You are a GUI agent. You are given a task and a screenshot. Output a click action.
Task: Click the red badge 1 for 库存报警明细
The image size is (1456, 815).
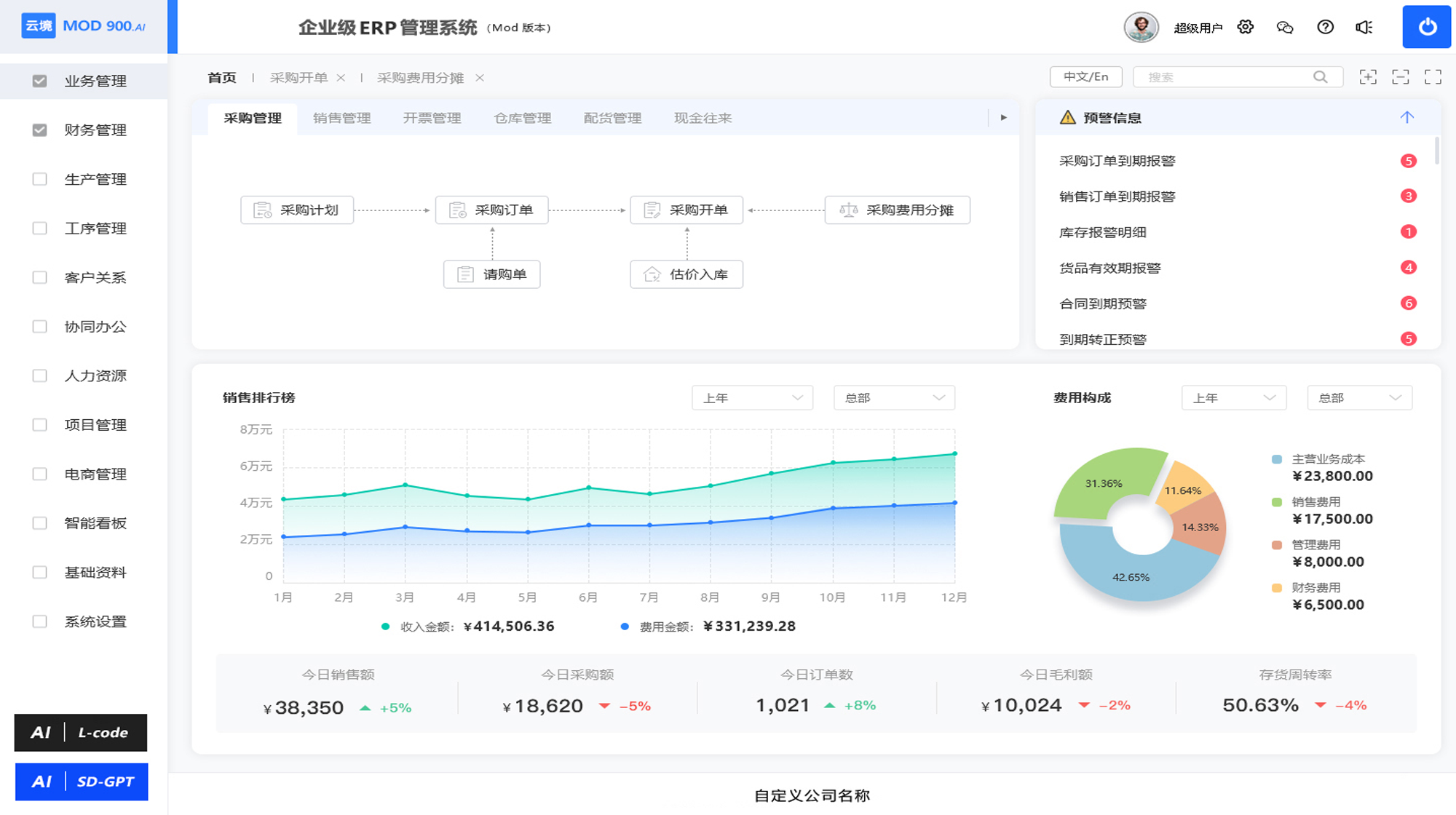pos(1408,231)
